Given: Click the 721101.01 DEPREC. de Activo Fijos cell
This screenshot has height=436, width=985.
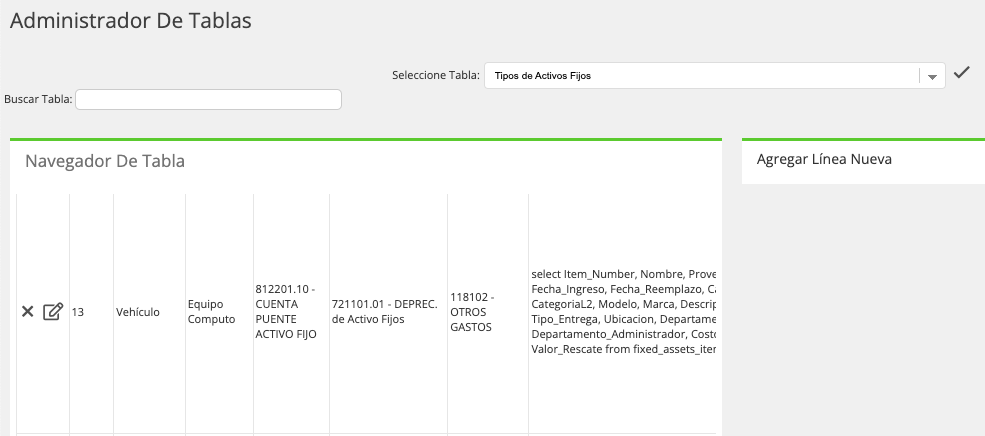Looking at the screenshot, I should coord(384,312).
